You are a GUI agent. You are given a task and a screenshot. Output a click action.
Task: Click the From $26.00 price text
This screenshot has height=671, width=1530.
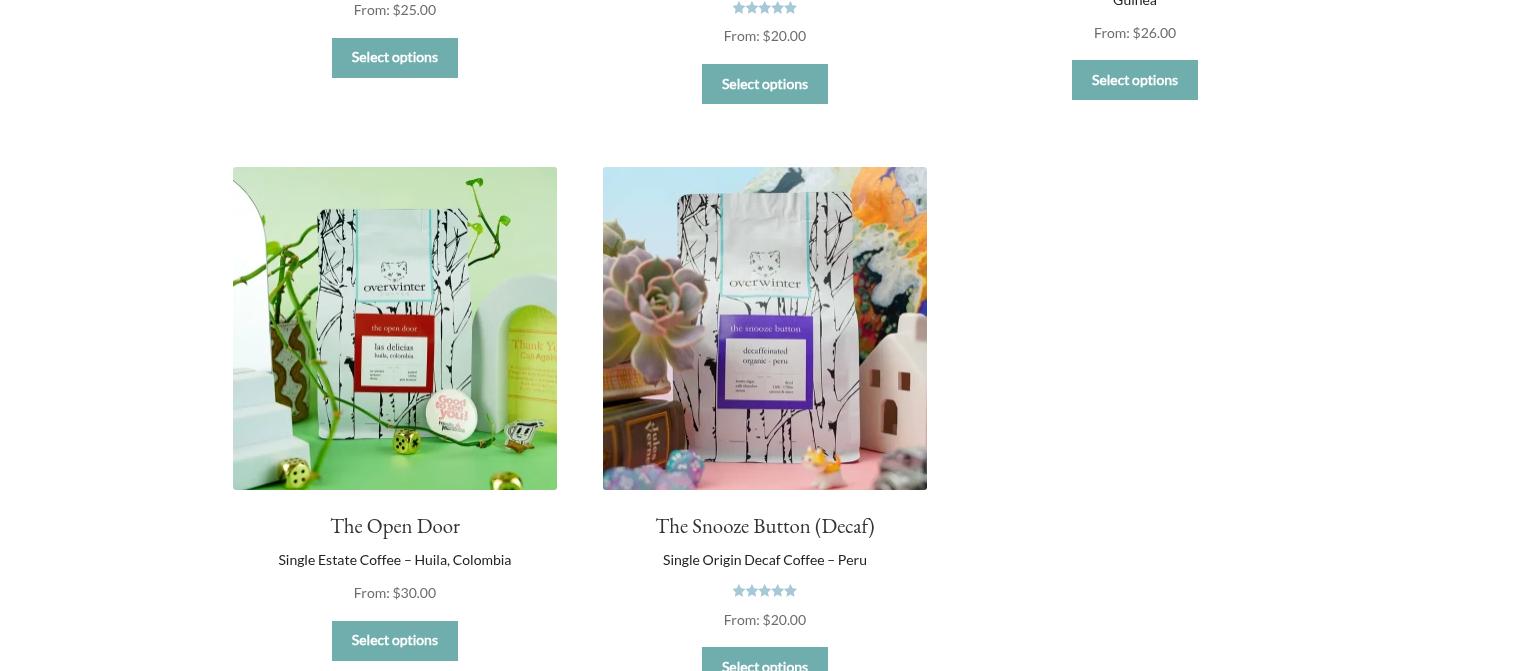tap(1135, 33)
